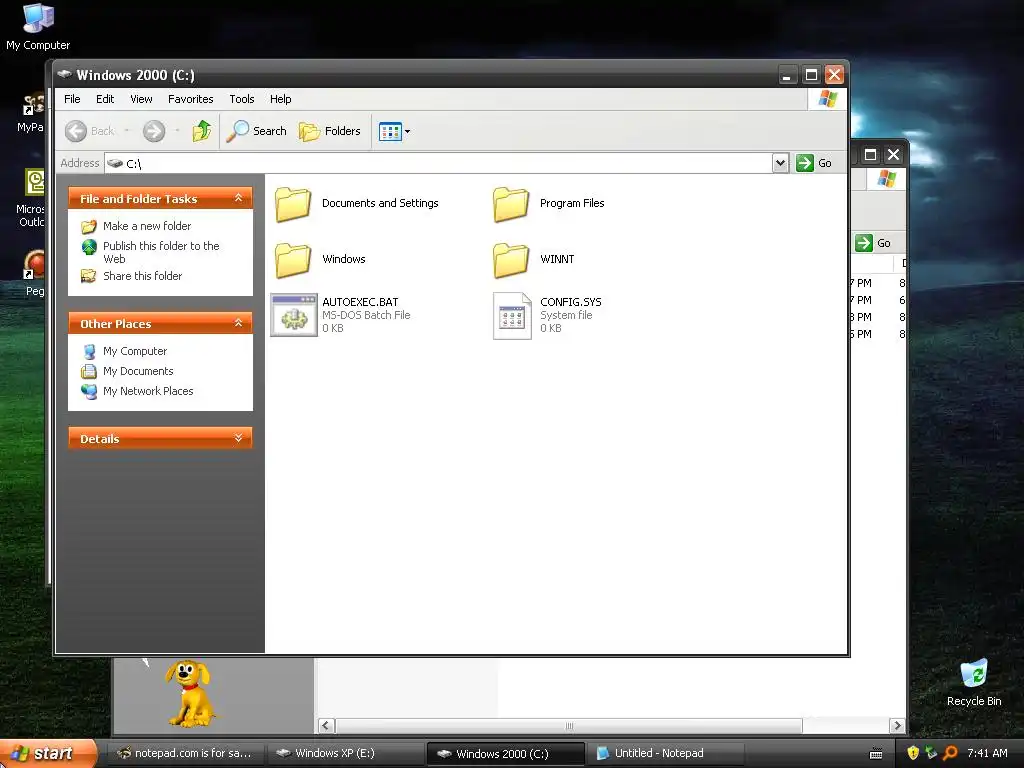The image size is (1024, 768).
Task: Click the My Computer icon in Other Places
Action: tap(89, 351)
